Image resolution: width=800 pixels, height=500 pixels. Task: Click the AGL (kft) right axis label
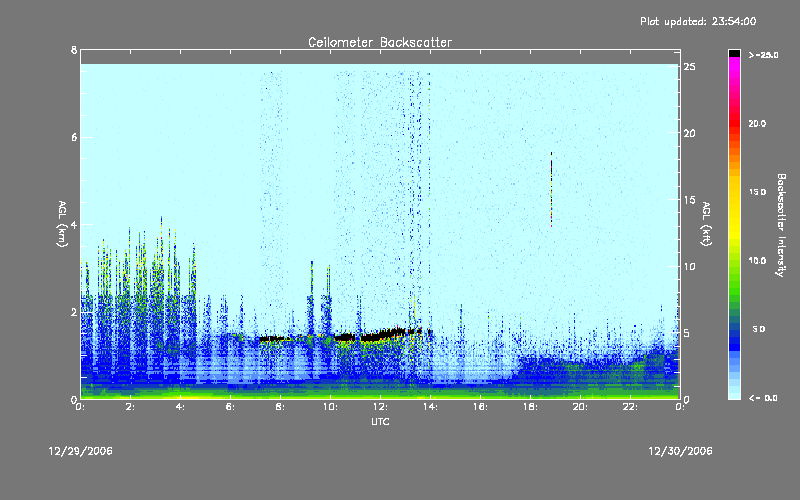click(x=706, y=224)
